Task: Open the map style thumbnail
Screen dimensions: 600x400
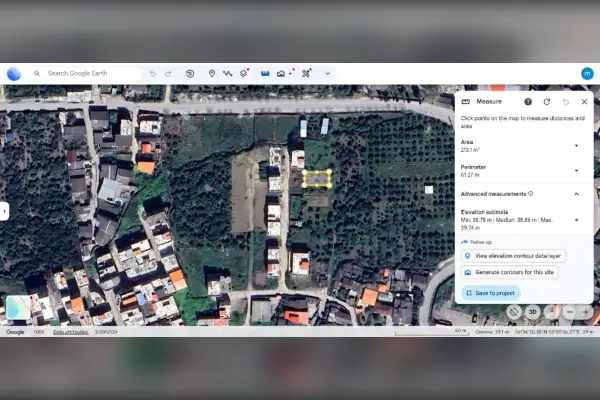Action: 18,307
